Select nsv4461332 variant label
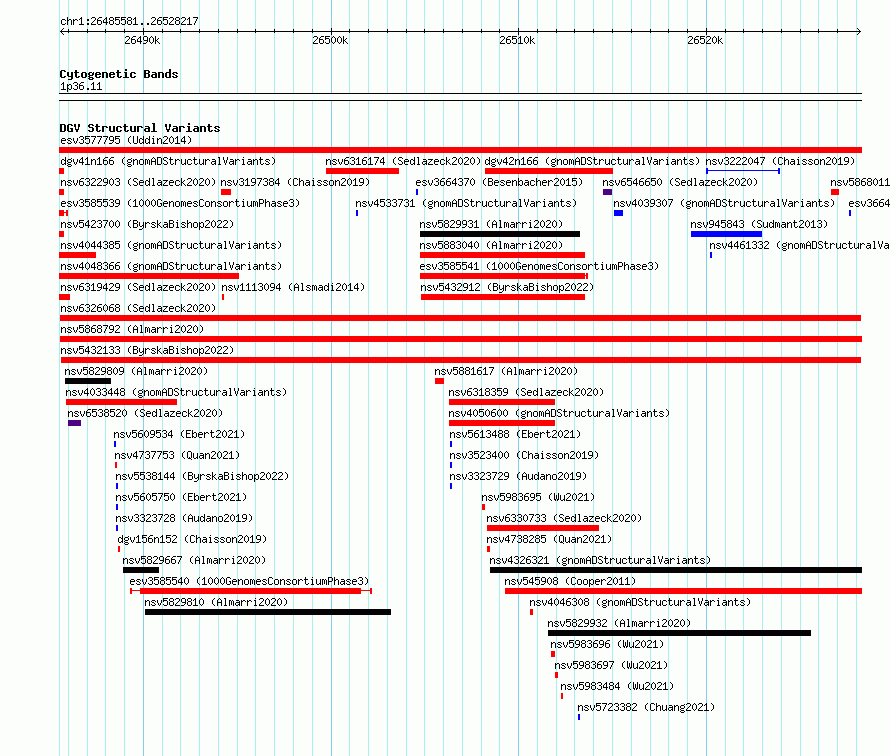This screenshot has width=890, height=756. pyautogui.click(x=799, y=245)
